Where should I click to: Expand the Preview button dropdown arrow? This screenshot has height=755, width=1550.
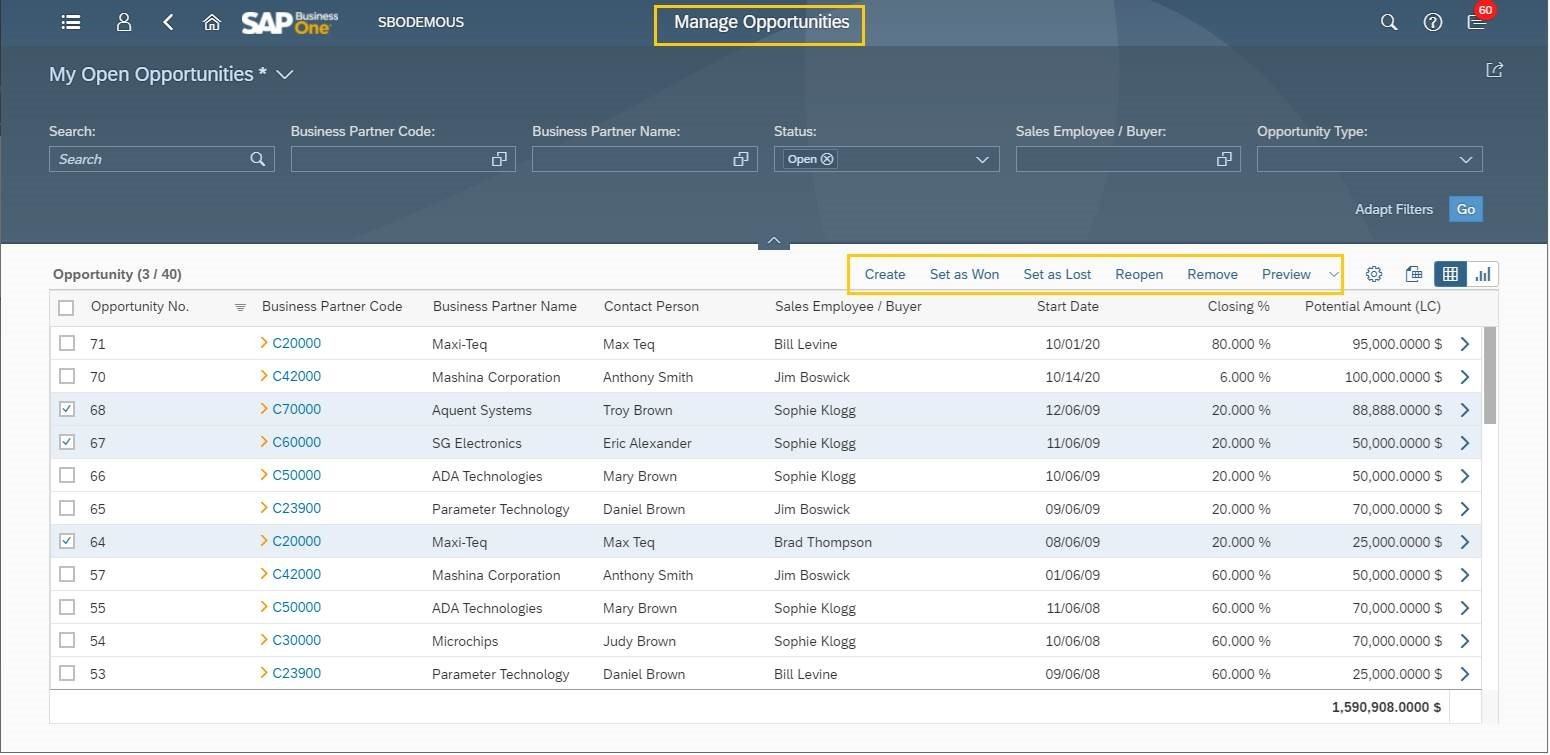(x=1333, y=274)
